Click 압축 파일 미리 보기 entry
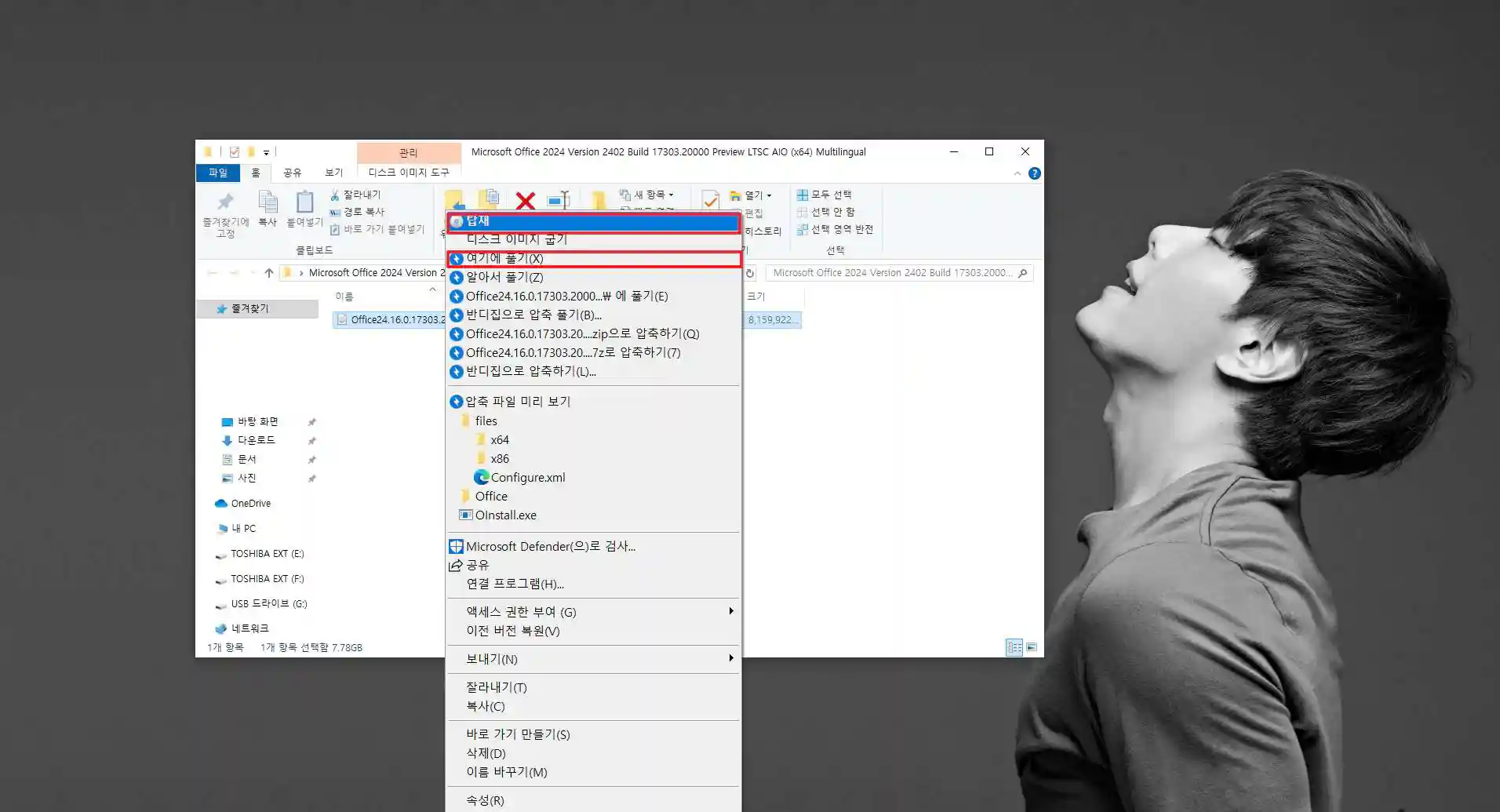The width and height of the screenshot is (1500, 812). click(x=593, y=401)
